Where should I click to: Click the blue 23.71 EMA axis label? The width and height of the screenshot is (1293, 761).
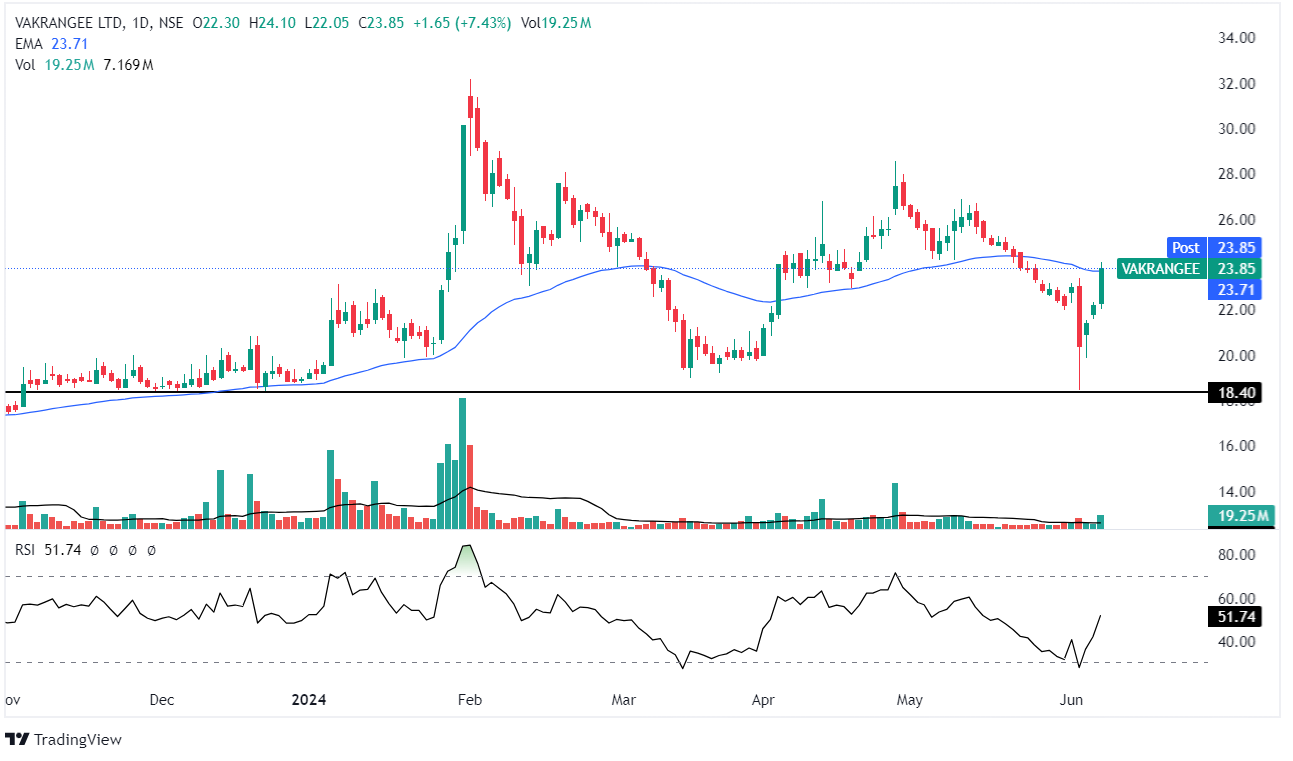coord(1235,289)
